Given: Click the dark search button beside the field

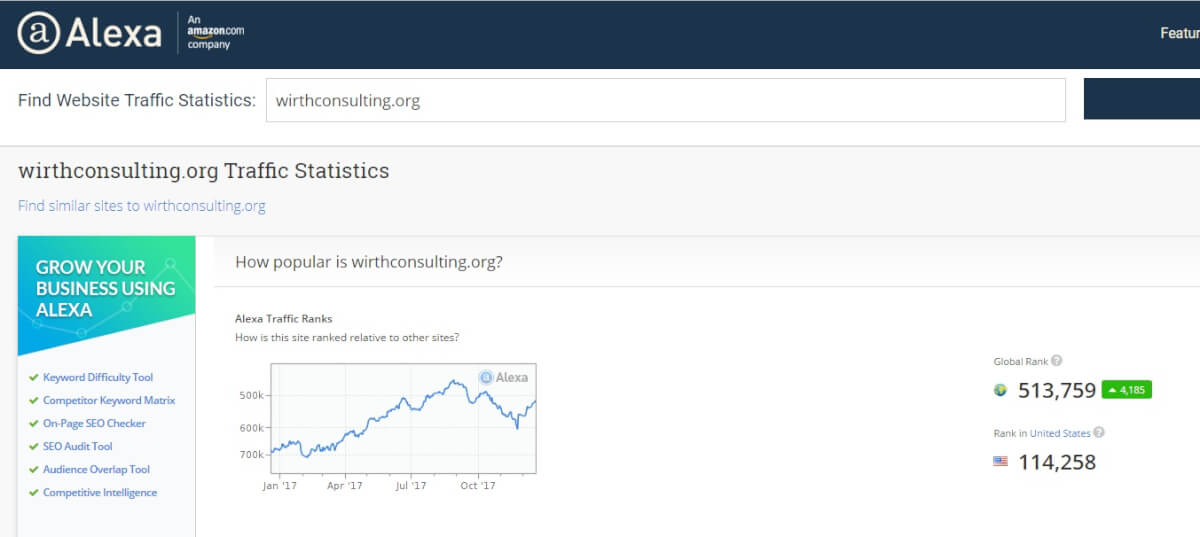Looking at the screenshot, I should click(1142, 99).
